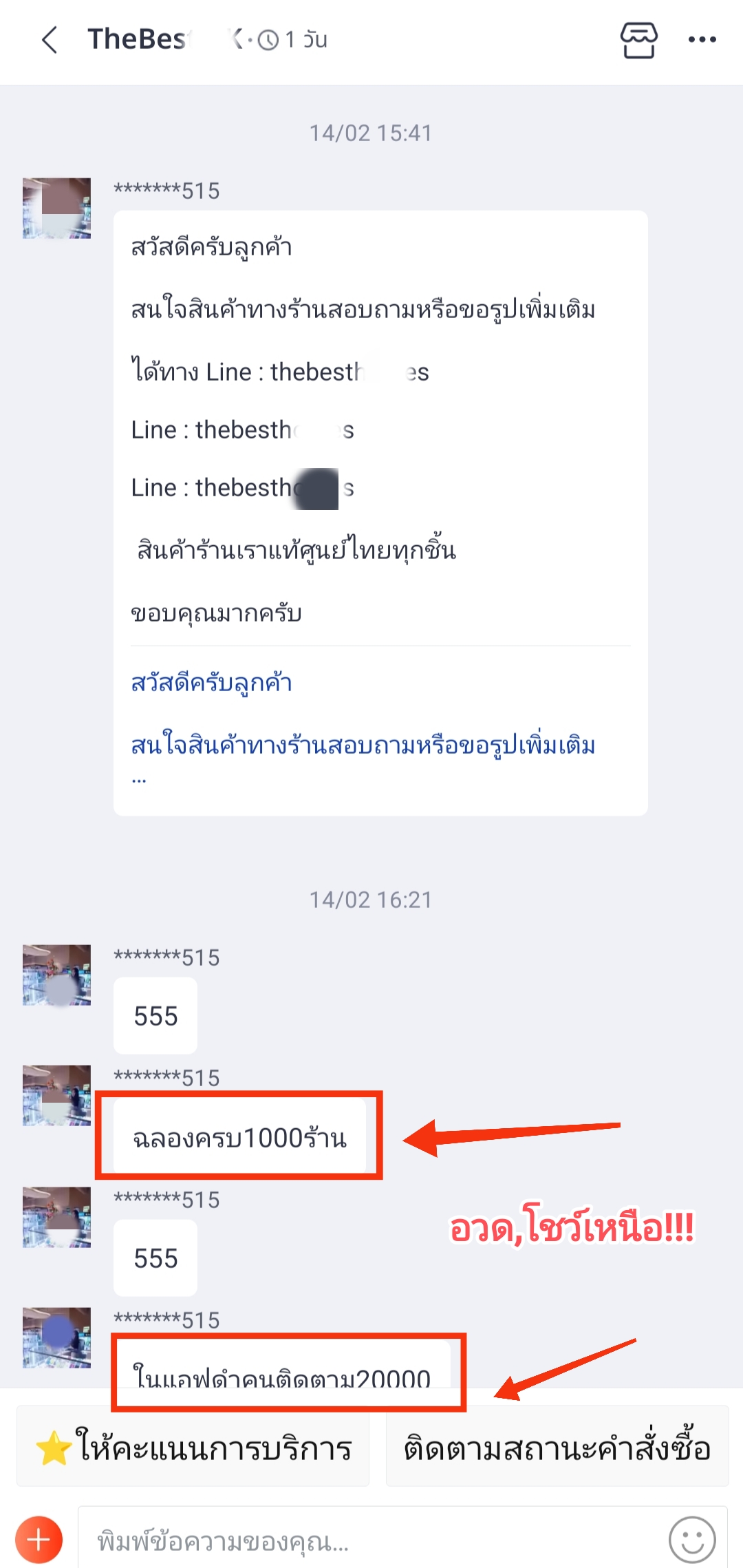
Task: Tap the red plus attachment button
Action: [x=39, y=1540]
